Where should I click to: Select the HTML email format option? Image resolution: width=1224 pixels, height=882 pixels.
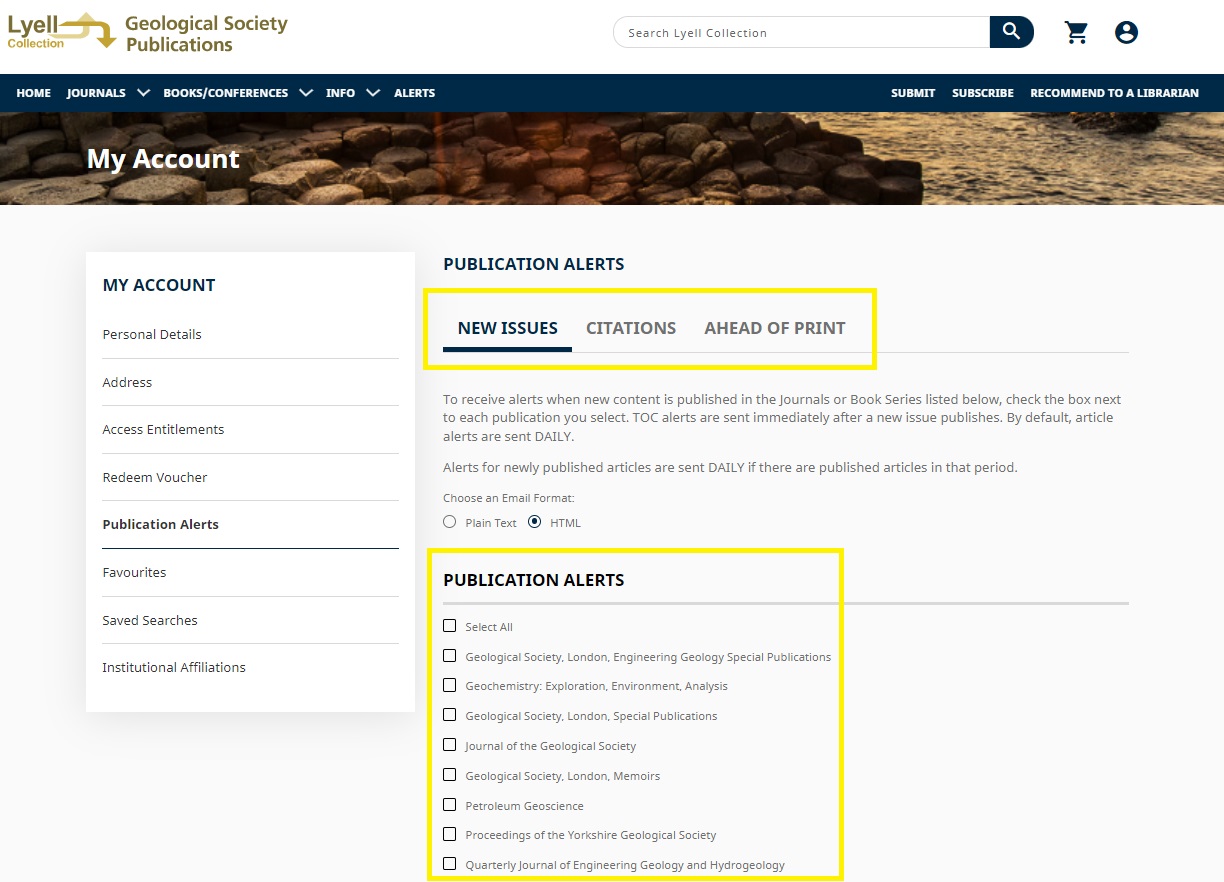coord(535,522)
